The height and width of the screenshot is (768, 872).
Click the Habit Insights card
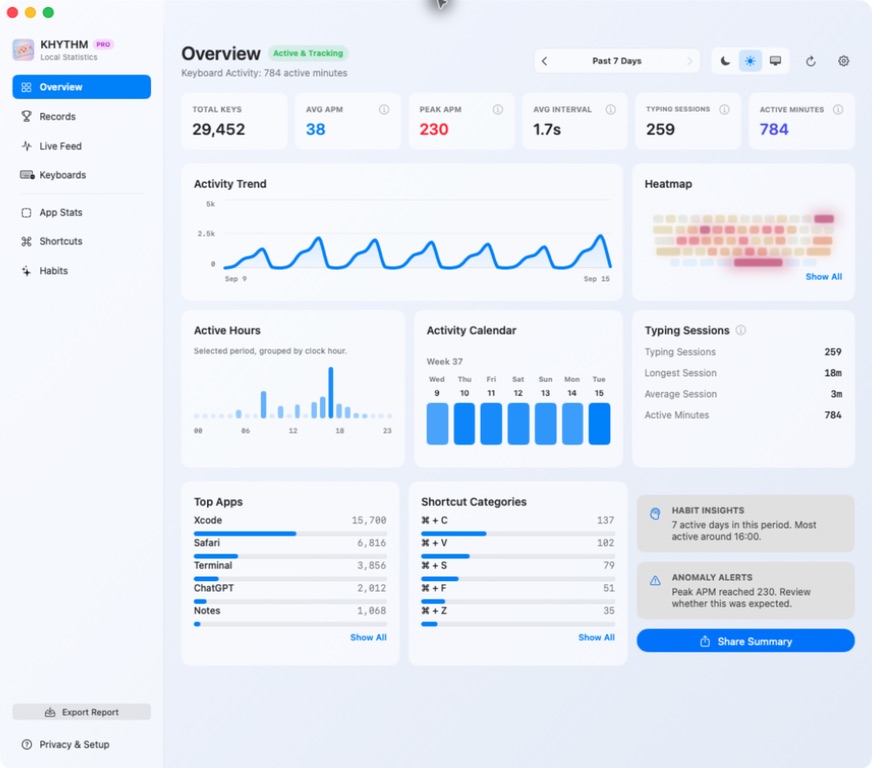(x=745, y=523)
